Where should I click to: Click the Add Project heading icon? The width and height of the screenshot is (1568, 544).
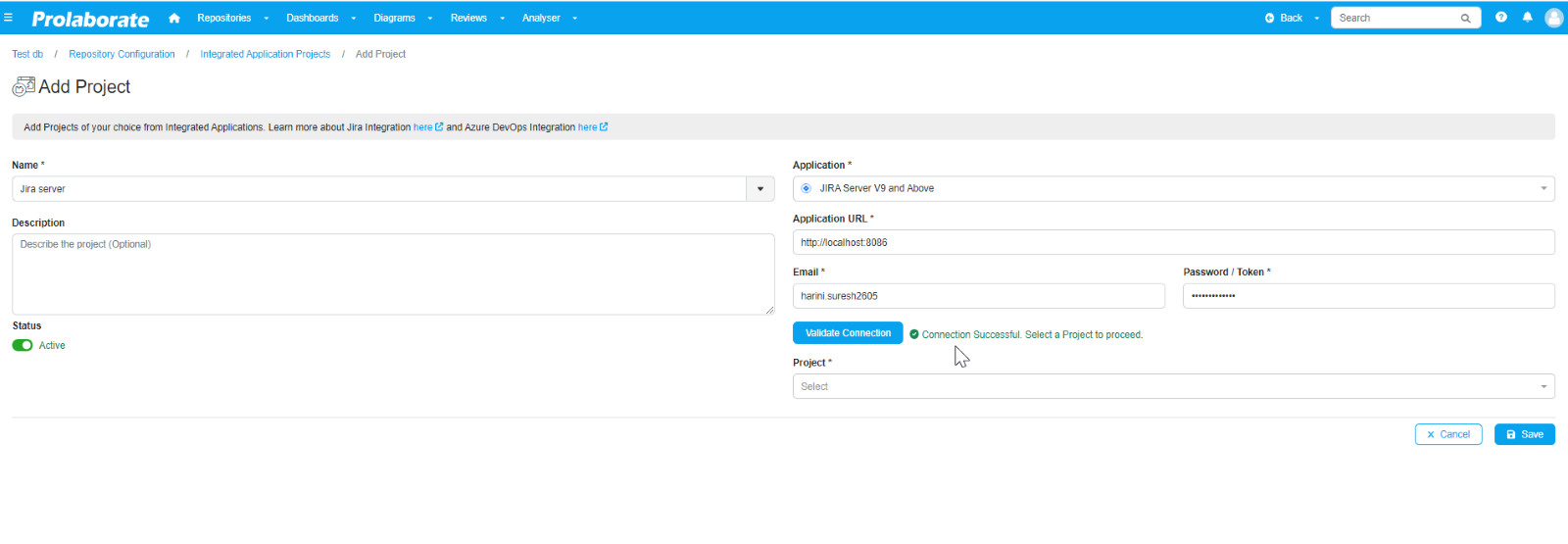coord(24,86)
